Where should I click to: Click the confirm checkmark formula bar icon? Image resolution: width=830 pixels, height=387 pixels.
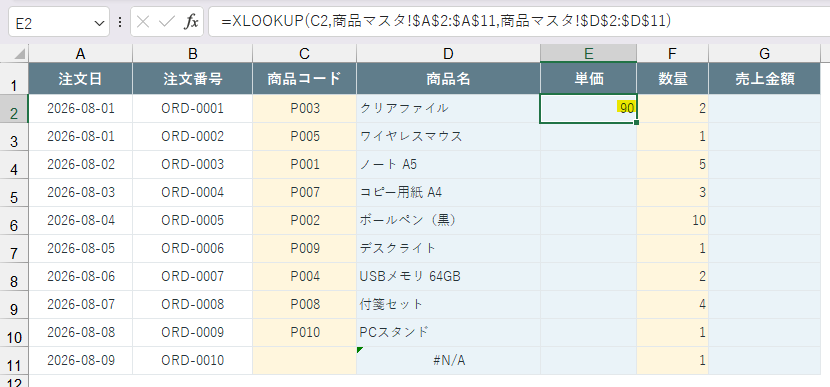167,22
